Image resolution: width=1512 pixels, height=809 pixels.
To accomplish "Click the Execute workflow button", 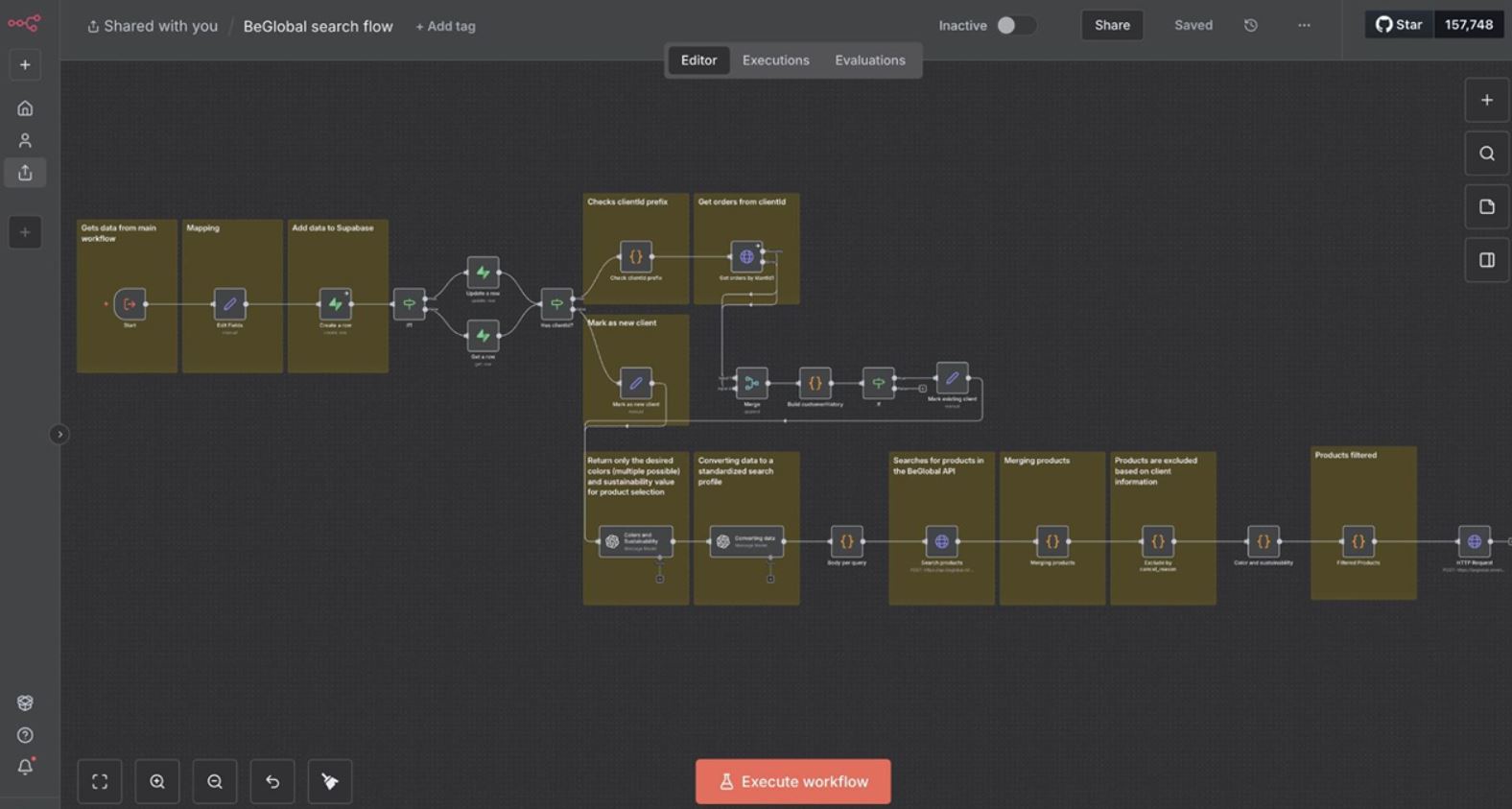I will click(x=793, y=781).
